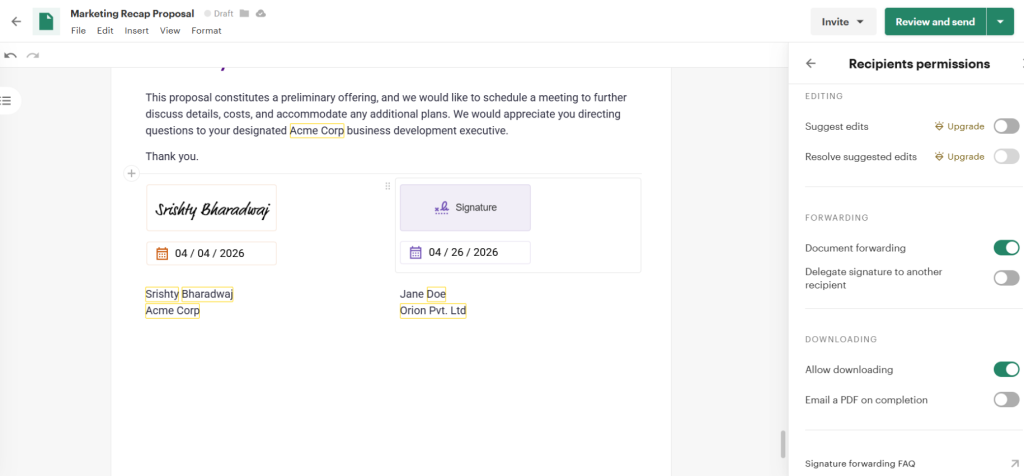
Task: Click the drag handle beside signature block
Action: tap(388, 186)
